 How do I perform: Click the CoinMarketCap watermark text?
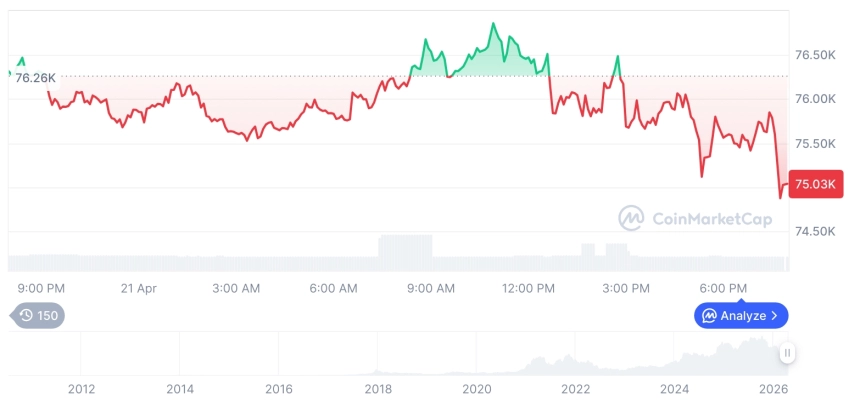point(711,219)
